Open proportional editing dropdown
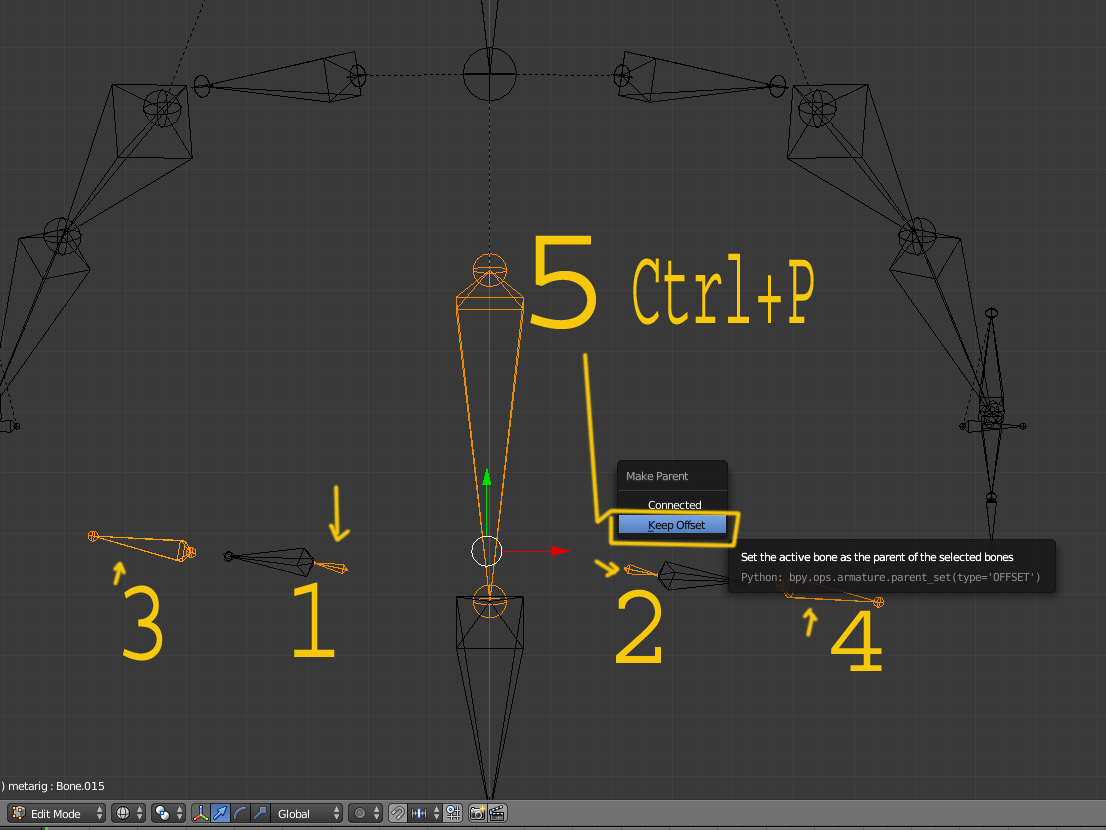Image resolution: width=1106 pixels, height=830 pixels. click(x=365, y=813)
